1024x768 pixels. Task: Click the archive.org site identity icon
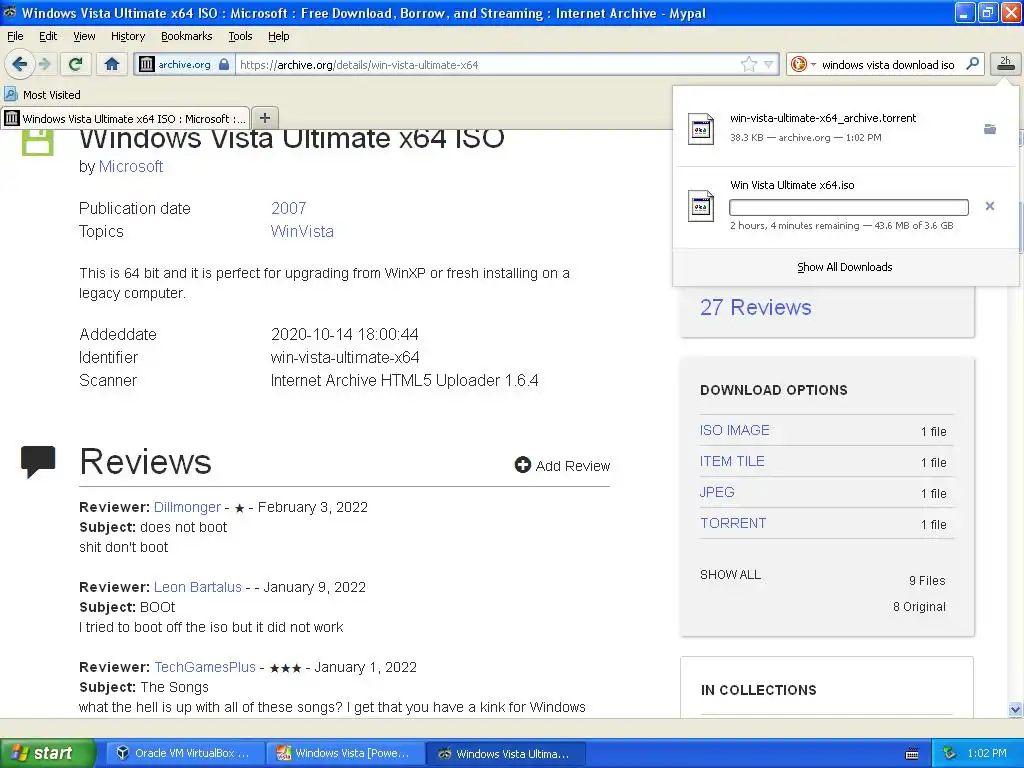(147, 64)
